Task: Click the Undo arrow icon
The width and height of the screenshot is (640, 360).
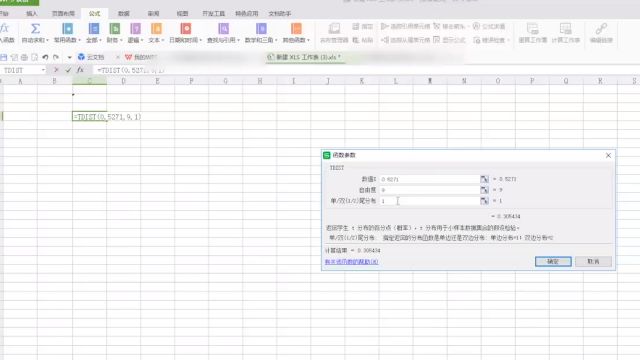Action: (x=45, y=57)
